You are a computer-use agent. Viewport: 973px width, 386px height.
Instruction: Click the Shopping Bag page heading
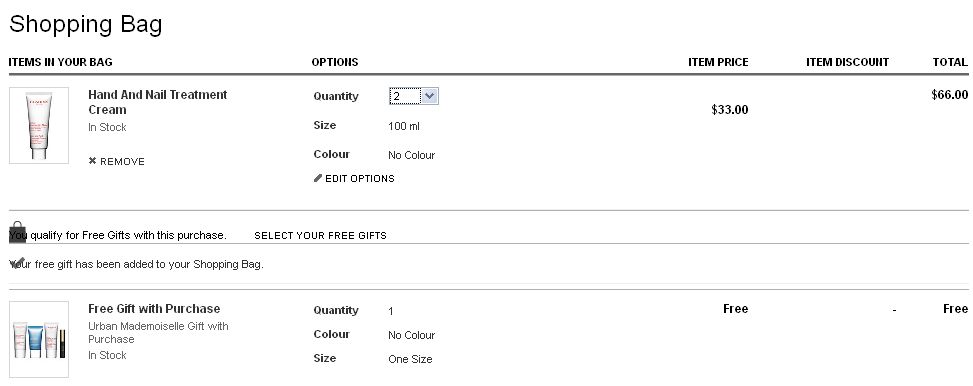pos(86,24)
